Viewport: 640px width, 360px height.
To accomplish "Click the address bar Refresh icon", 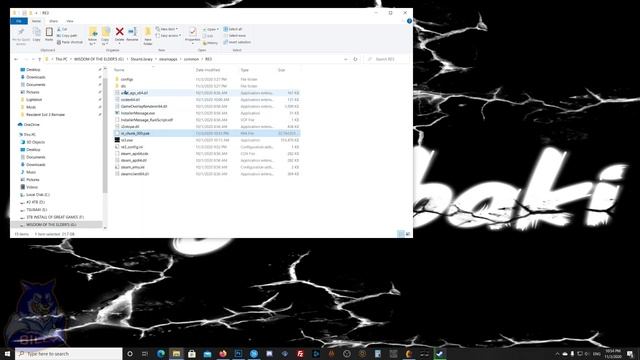I will [x=355, y=59].
